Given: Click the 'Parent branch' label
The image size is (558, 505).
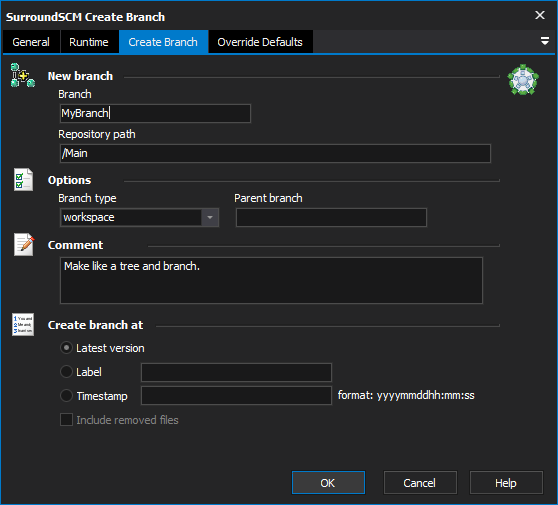Looking at the screenshot, I should [x=268, y=198].
